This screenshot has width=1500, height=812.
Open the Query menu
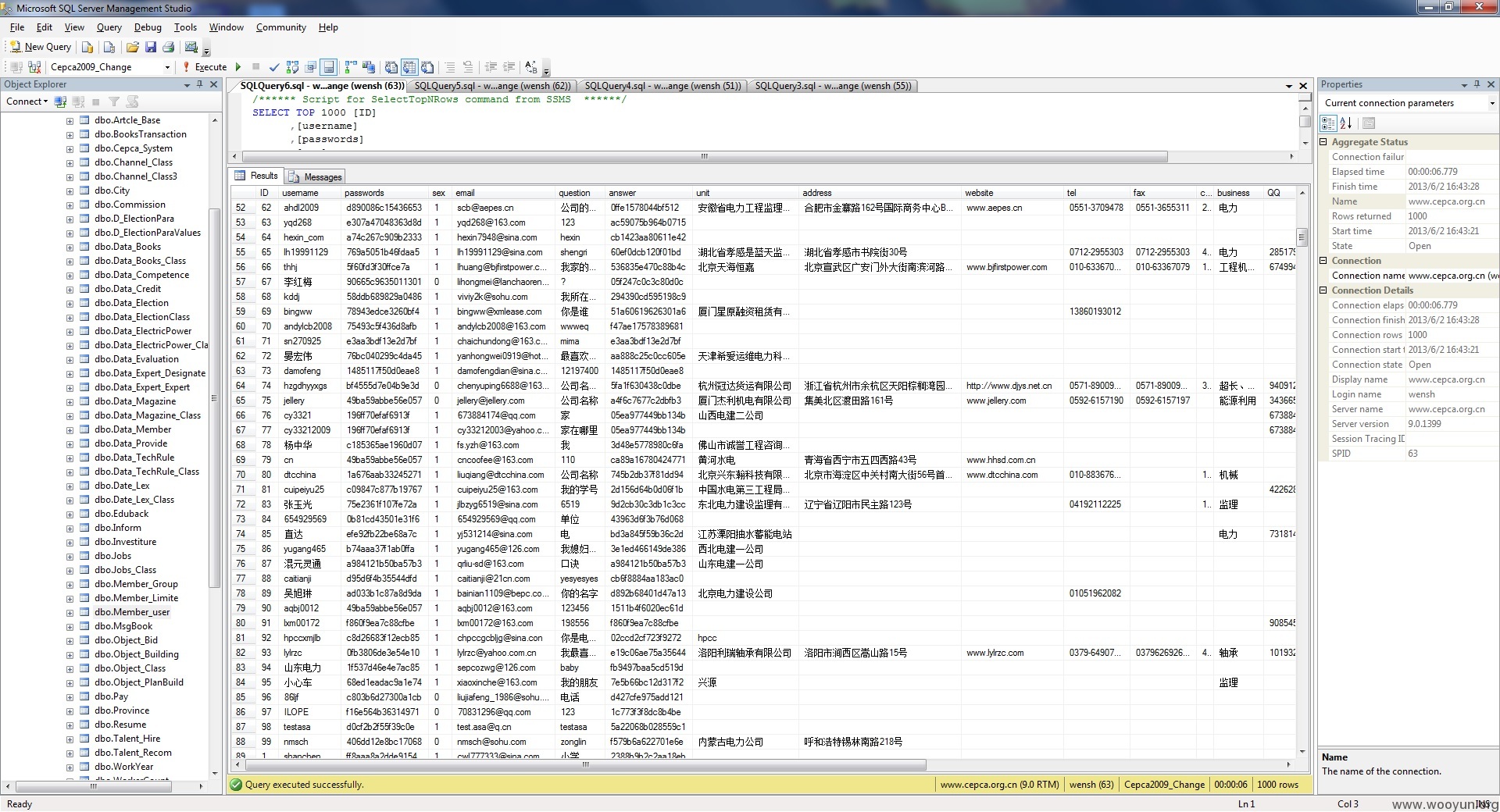[x=109, y=27]
